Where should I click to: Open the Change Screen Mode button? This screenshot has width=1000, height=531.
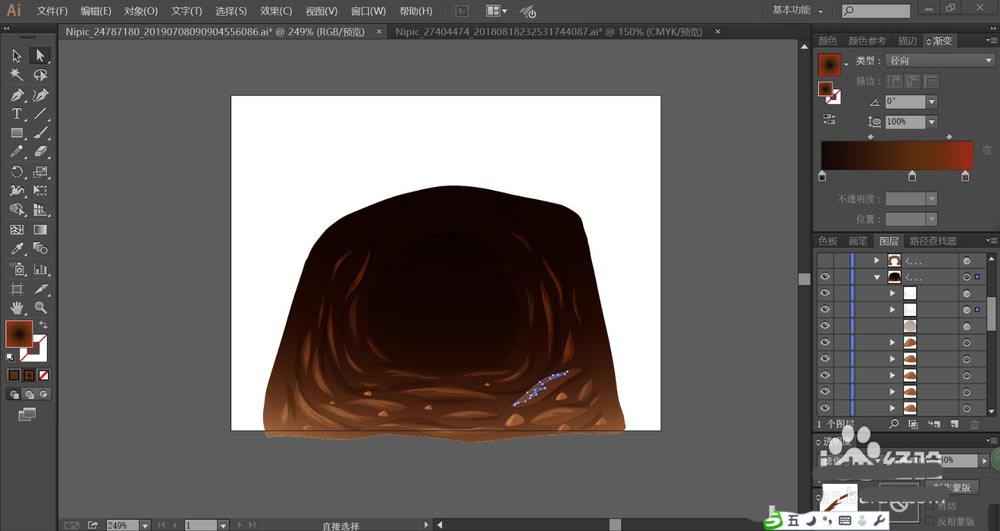click(x=27, y=415)
